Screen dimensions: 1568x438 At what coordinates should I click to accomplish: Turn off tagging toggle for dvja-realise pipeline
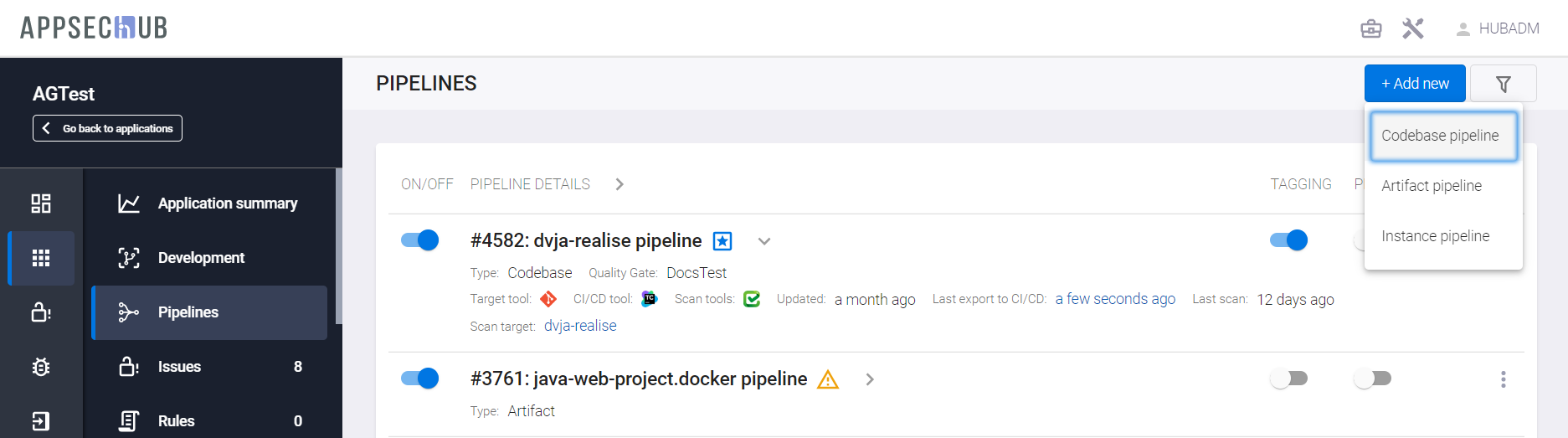pos(1288,240)
